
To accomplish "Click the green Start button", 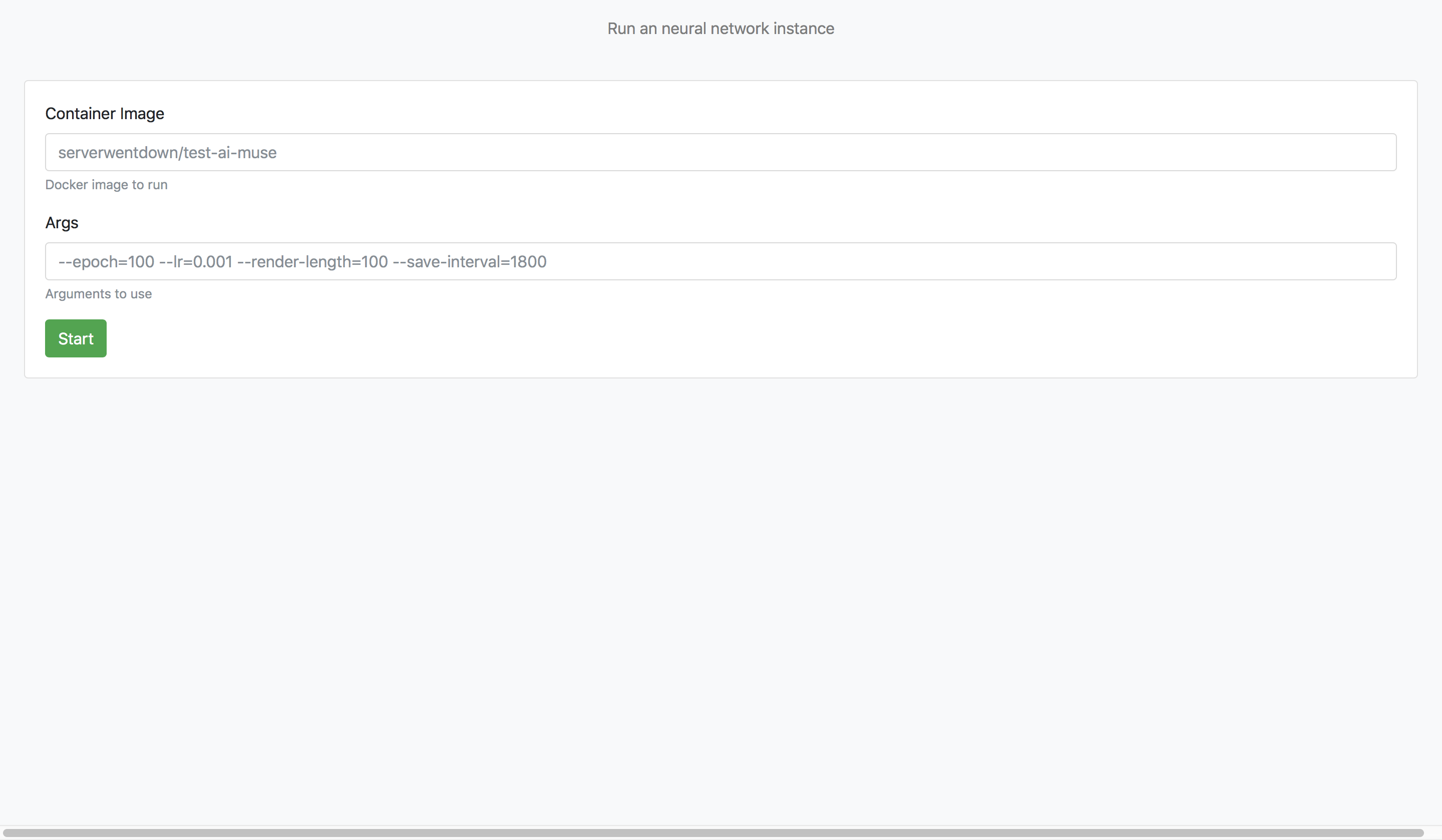I will pos(76,338).
